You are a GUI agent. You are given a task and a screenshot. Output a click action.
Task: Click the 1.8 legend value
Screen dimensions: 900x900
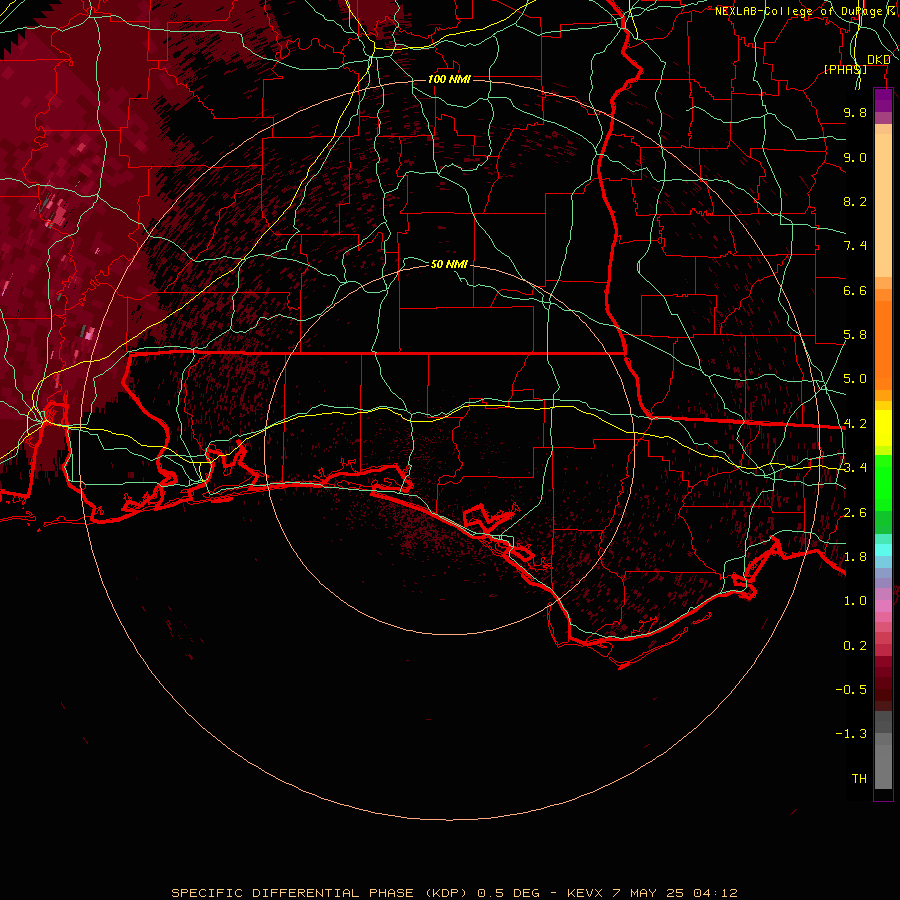[855, 557]
